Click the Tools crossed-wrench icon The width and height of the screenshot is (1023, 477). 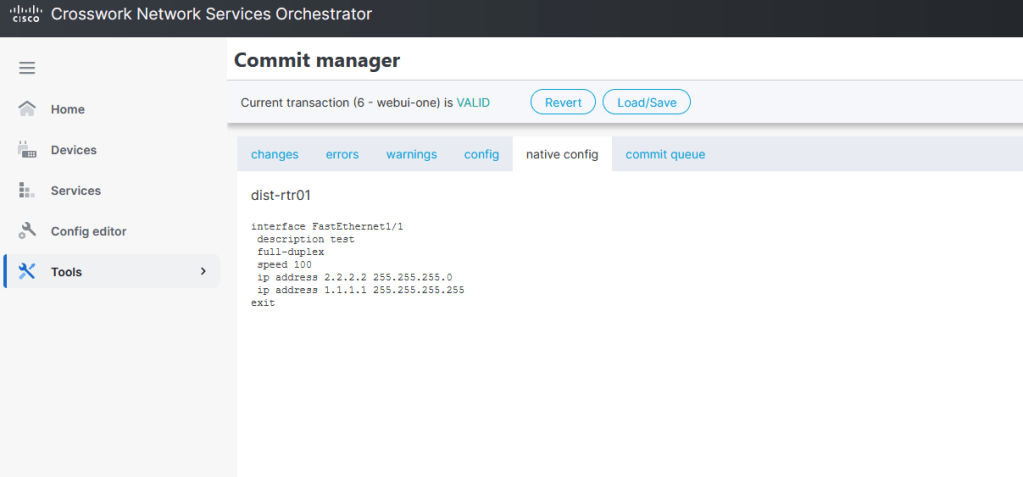[27, 271]
